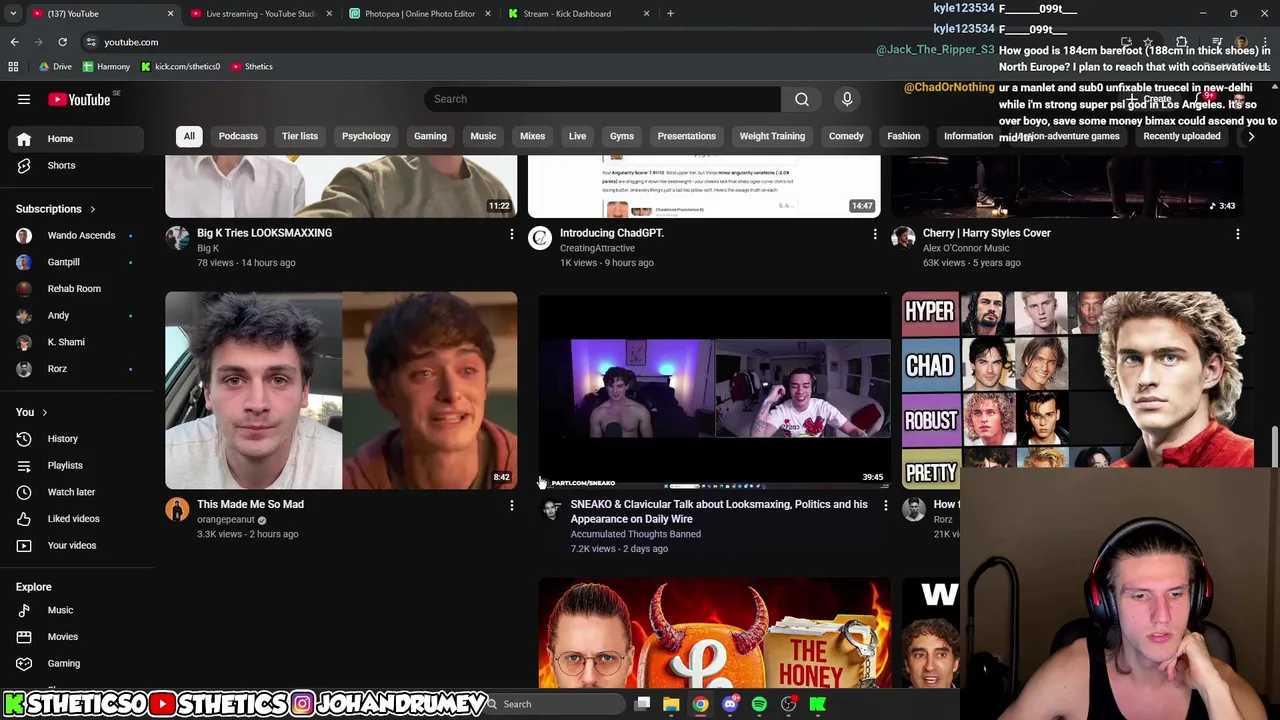
Task: Play the This Made Me So Mad thumbnail
Action: point(341,391)
